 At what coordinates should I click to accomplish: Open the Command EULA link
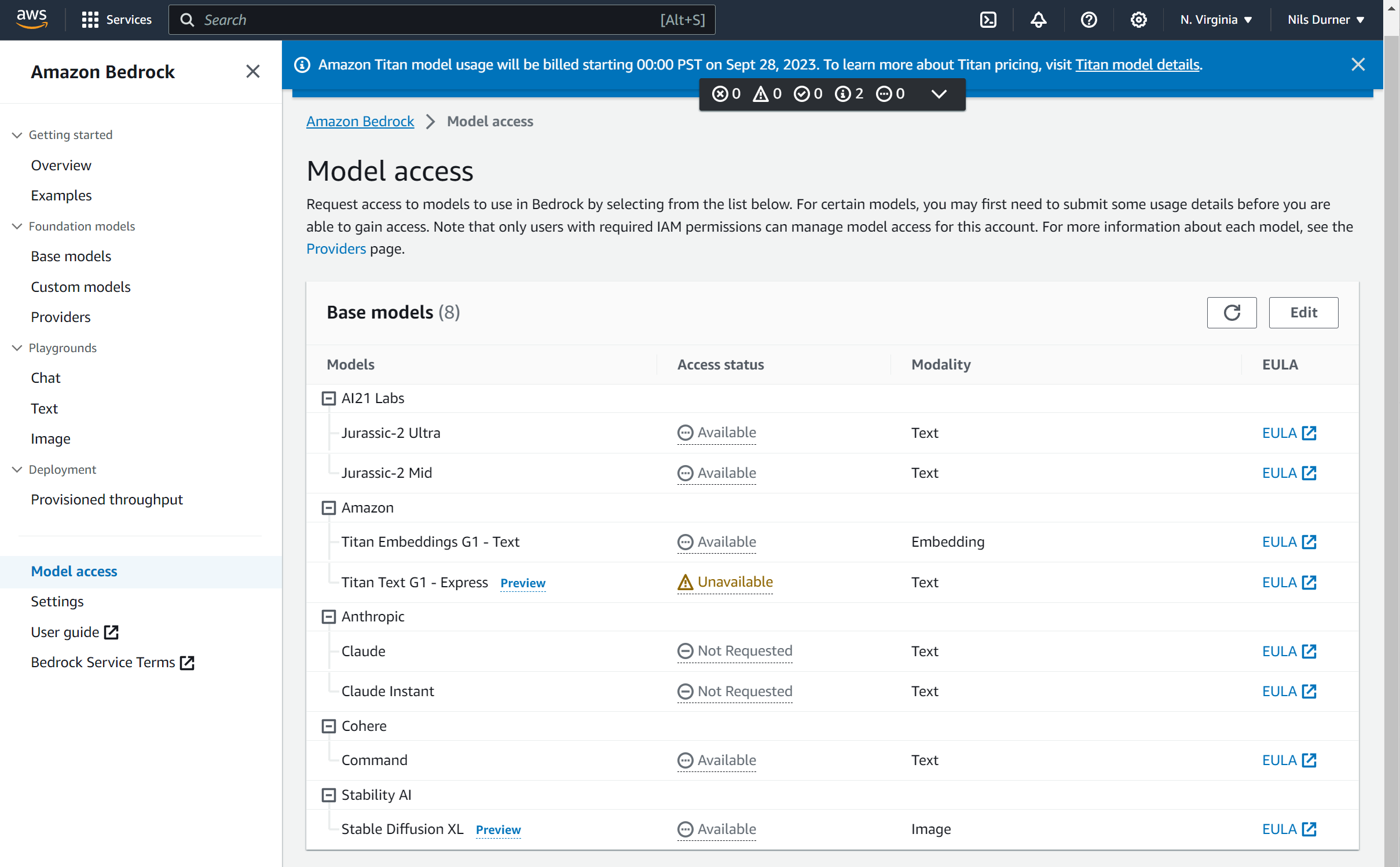click(x=1289, y=760)
